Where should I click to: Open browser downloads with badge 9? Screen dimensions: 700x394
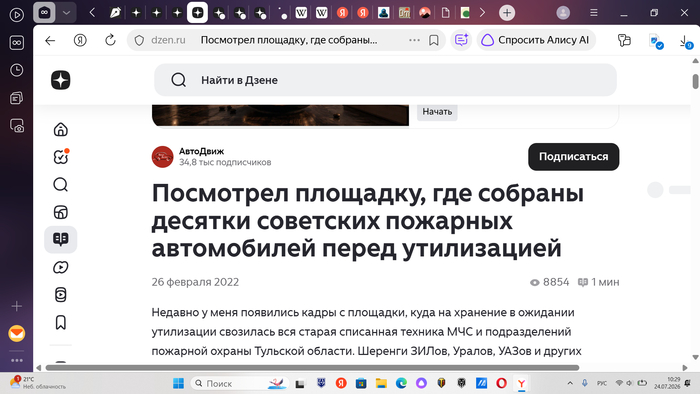pyautogui.click(x=686, y=42)
